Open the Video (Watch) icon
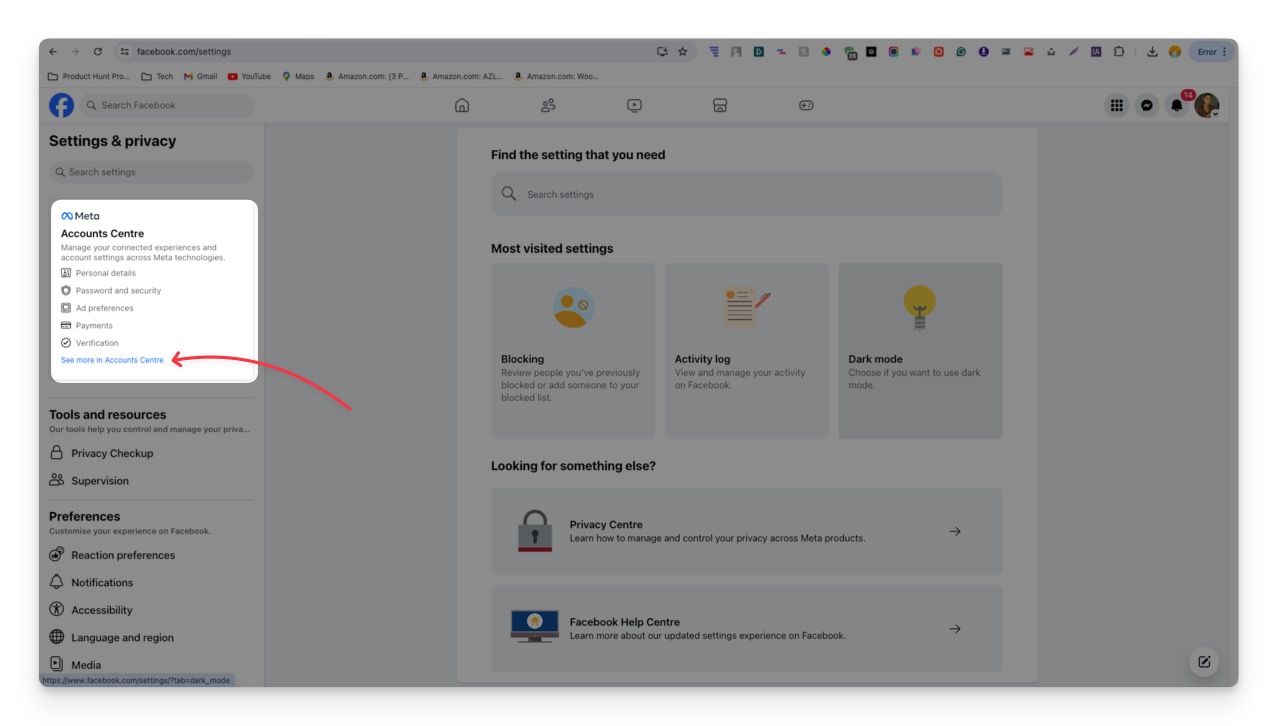Screen dimensions: 1277x726 click(634, 105)
